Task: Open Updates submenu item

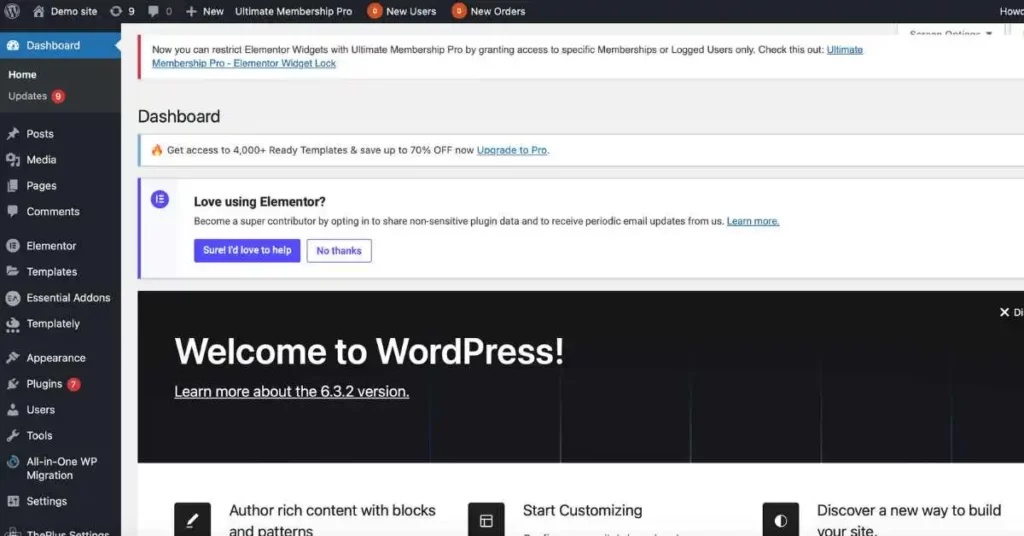Action: click(27, 96)
